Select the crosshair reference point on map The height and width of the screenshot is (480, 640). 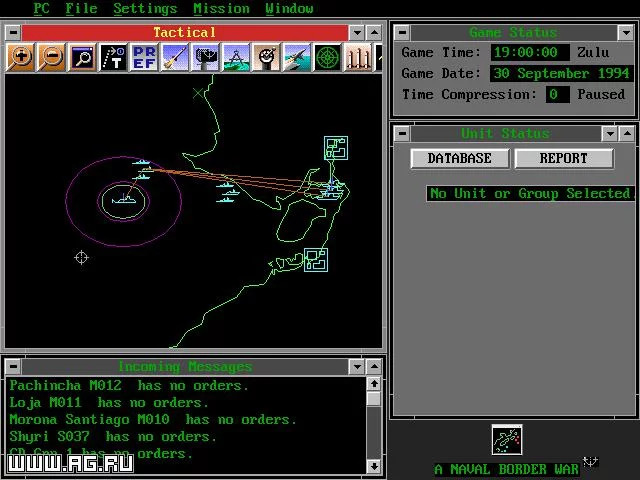[x=81, y=258]
